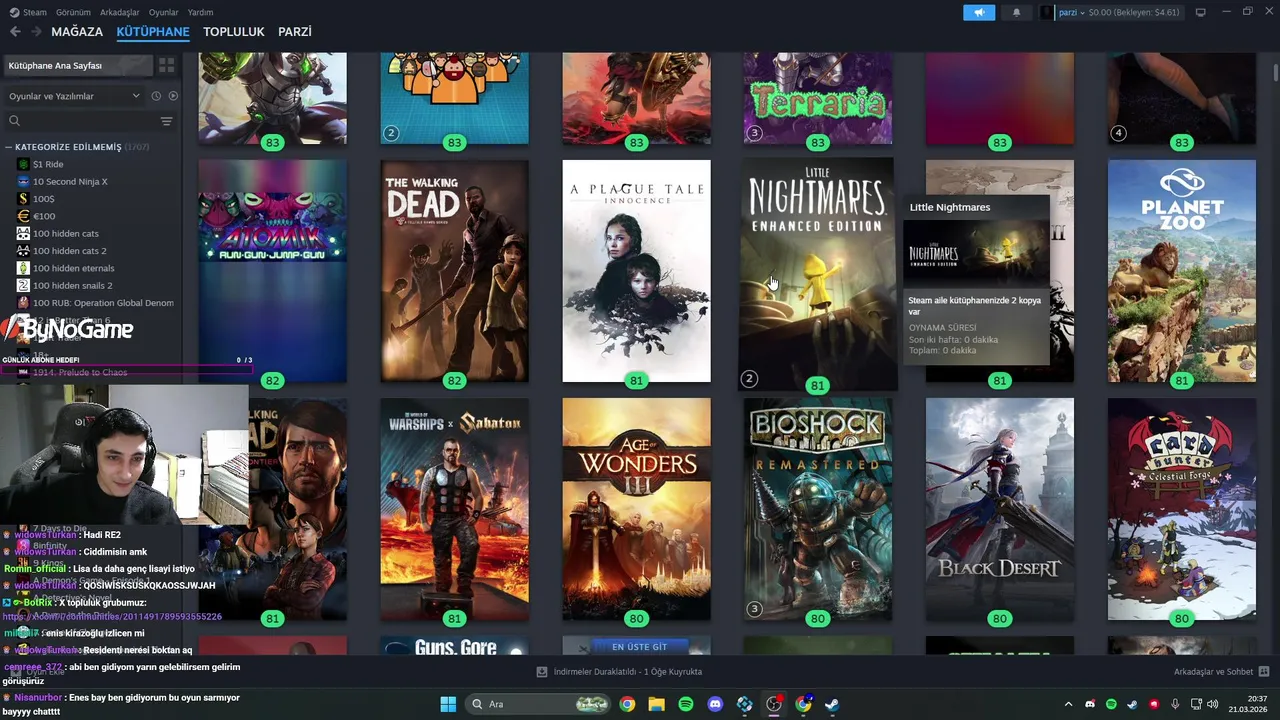
Task: Open Cats Hunter Celestial Forge cover
Action: [x=1182, y=509]
